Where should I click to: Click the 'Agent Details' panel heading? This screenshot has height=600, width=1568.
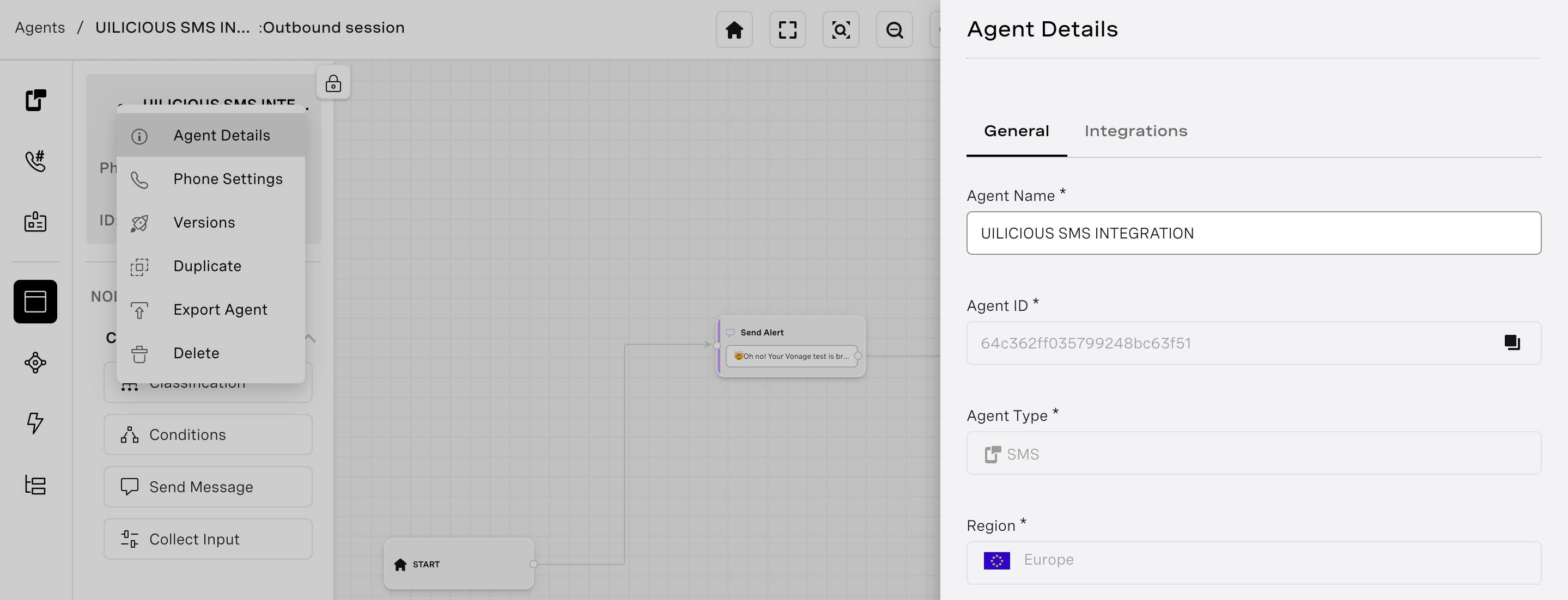click(x=1042, y=29)
